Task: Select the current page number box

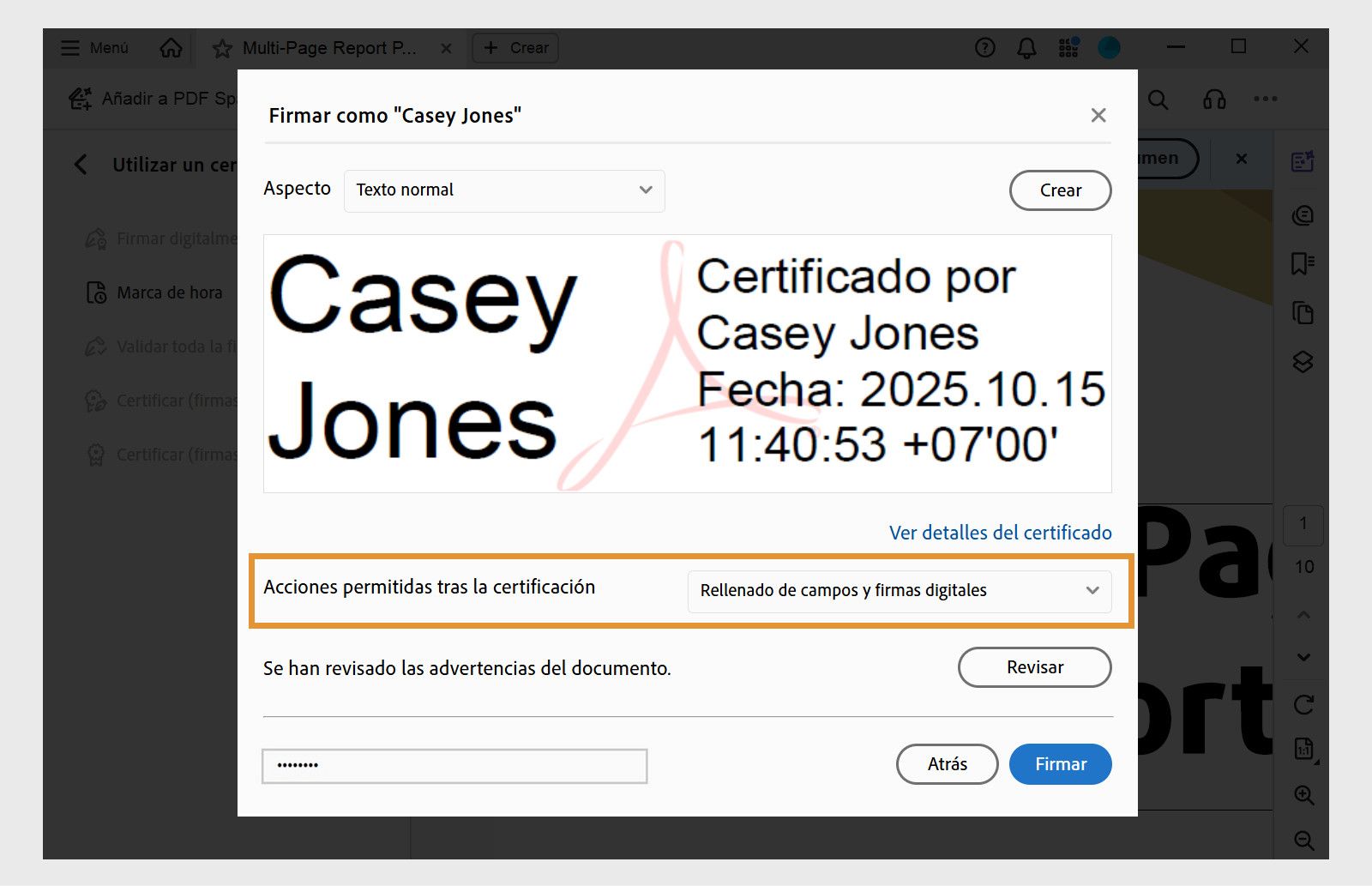Action: pos(1303,526)
